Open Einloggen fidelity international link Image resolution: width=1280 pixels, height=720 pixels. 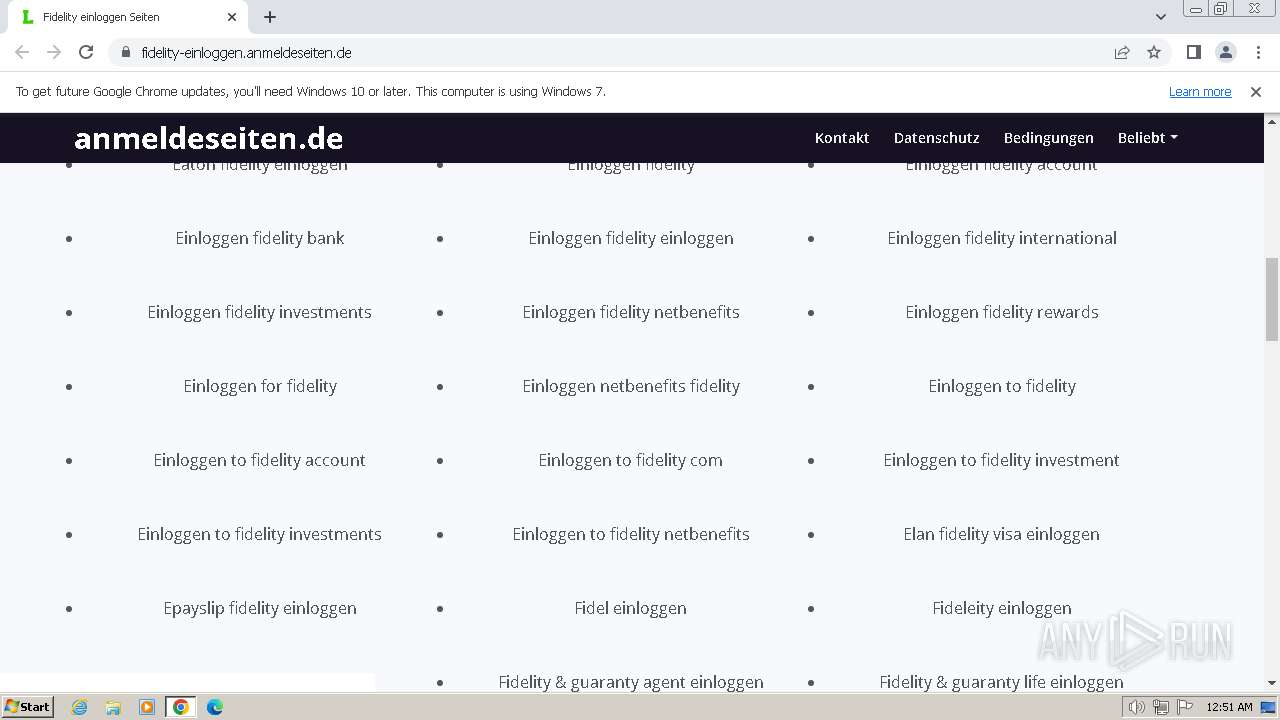1002,238
